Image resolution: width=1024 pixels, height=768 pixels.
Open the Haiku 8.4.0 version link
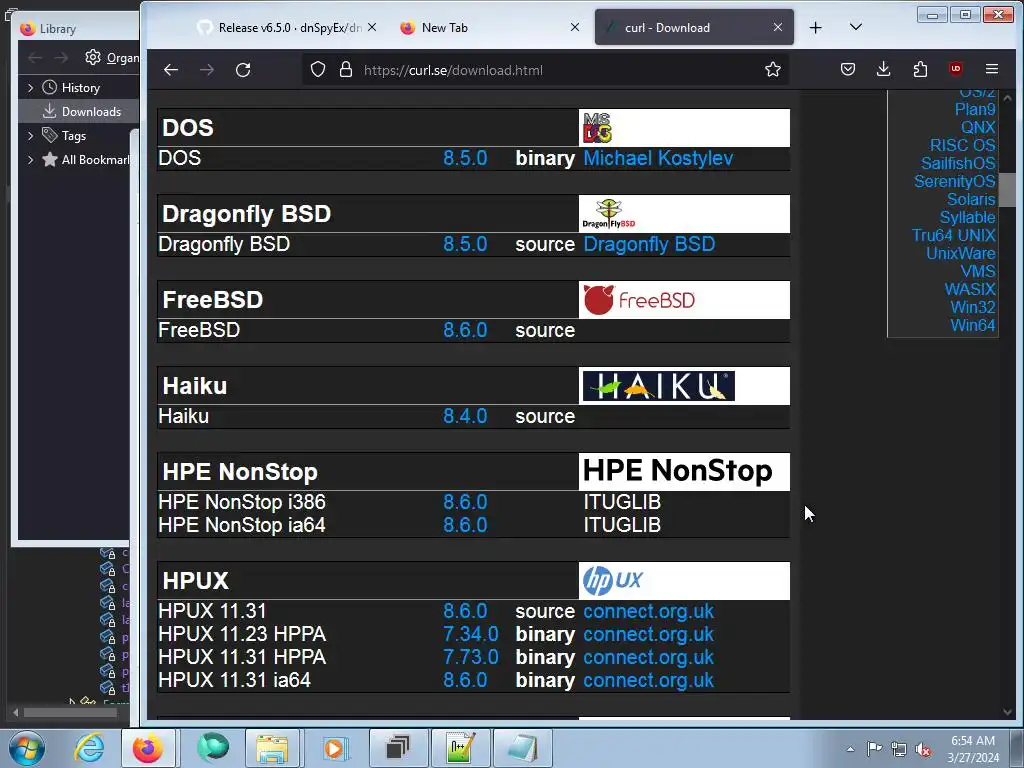coord(465,417)
